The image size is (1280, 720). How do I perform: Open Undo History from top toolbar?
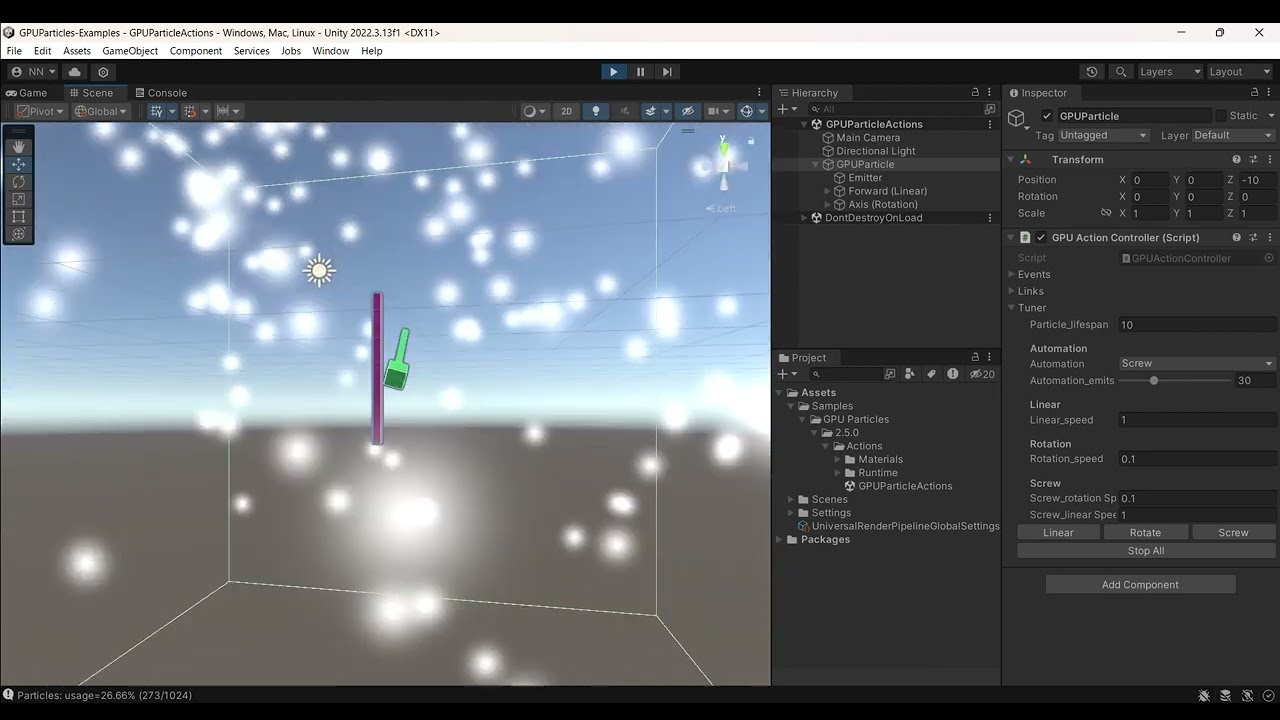(1092, 72)
